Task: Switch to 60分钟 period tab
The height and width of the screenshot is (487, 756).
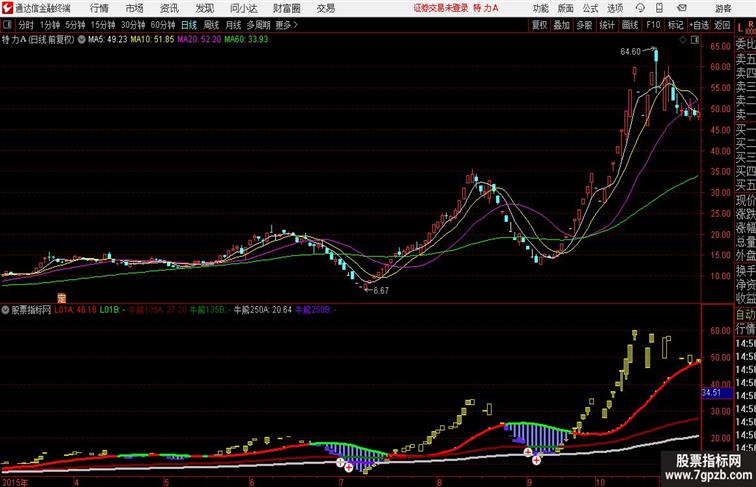Action: point(163,25)
